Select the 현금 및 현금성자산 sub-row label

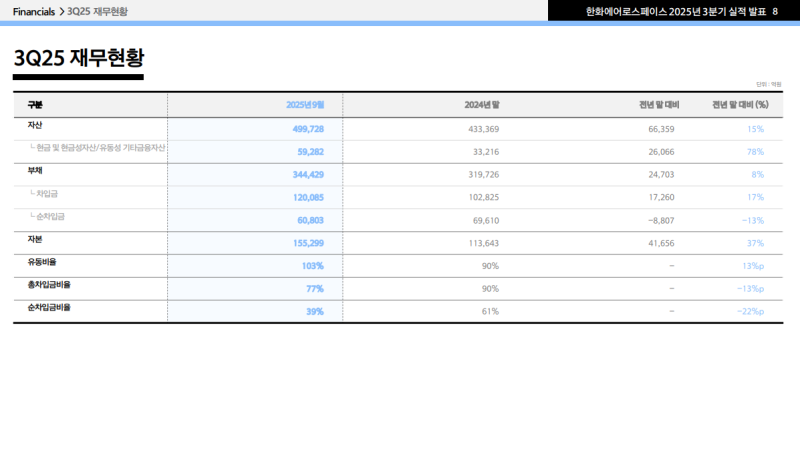(100, 148)
